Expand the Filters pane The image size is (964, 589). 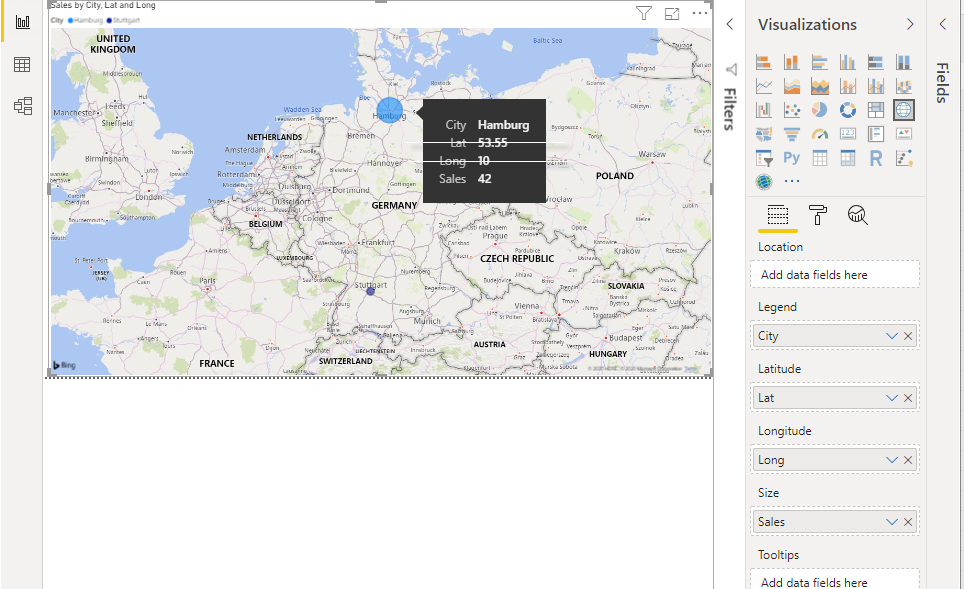click(730, 24)
